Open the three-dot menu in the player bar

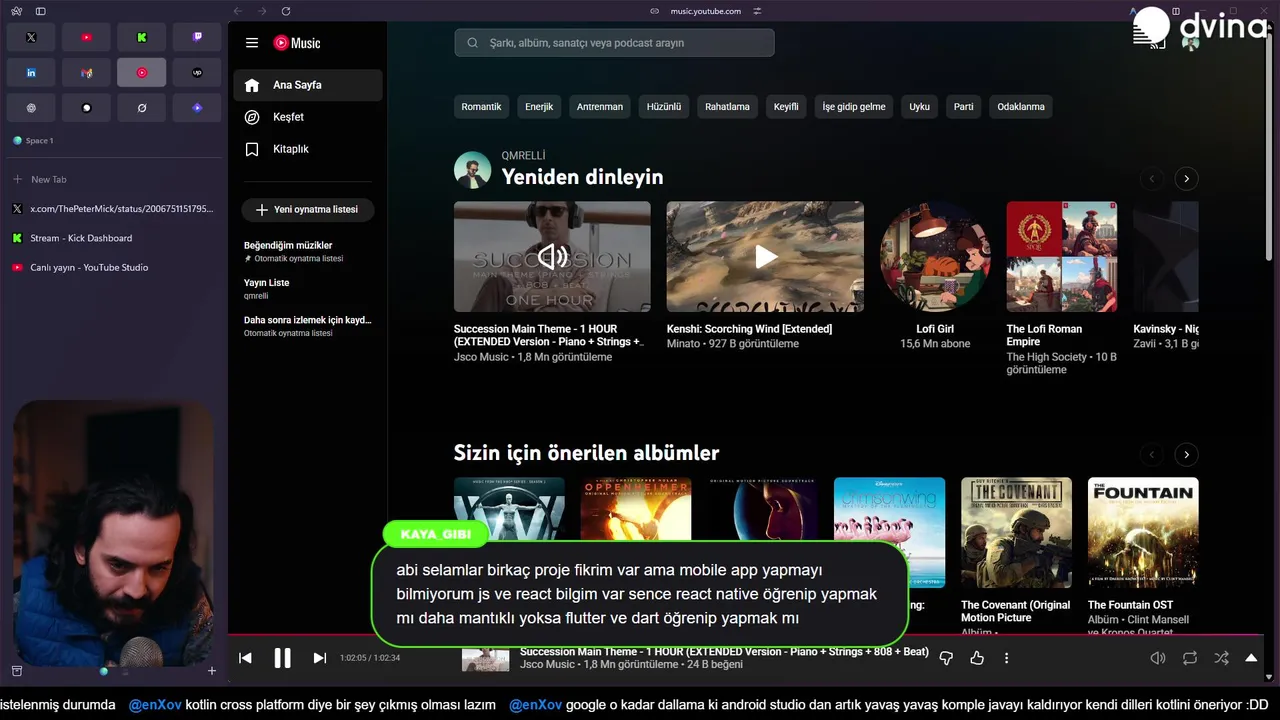[x=1006, y=658]
